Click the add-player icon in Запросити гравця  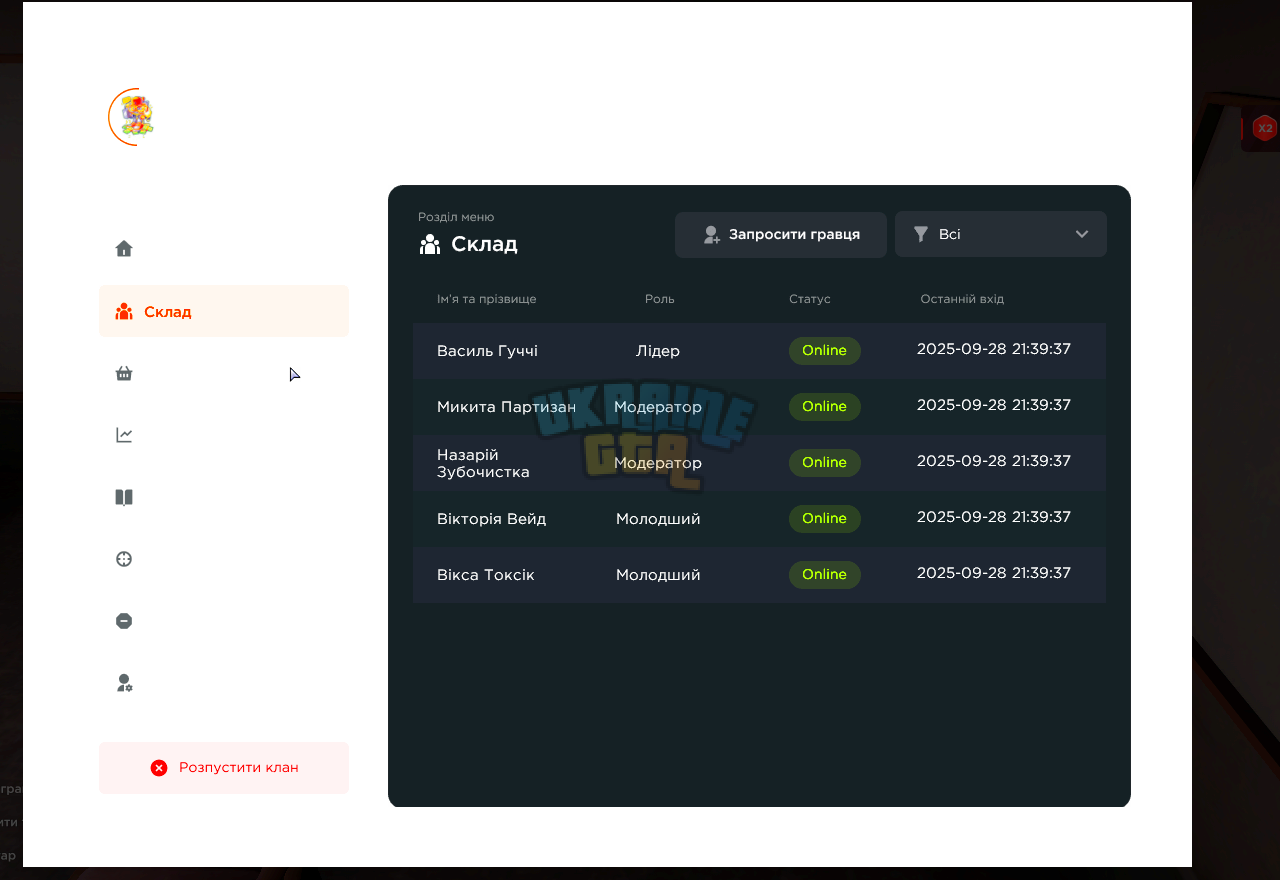click(712, 234)
